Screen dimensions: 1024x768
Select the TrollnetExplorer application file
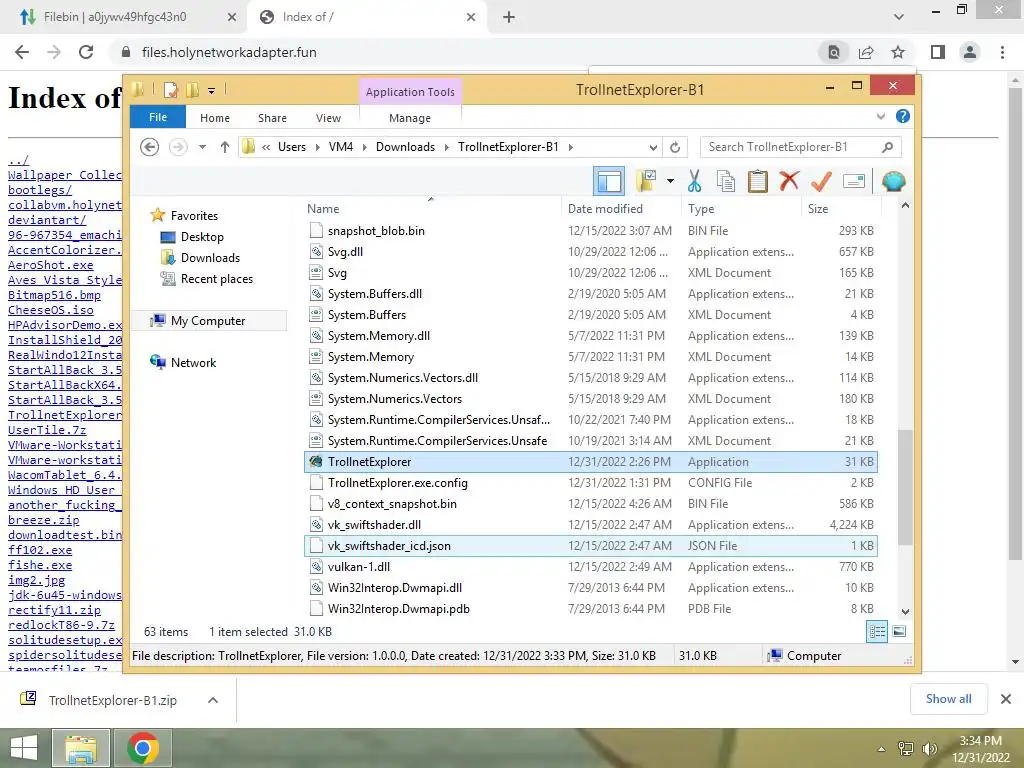point(591,462)
